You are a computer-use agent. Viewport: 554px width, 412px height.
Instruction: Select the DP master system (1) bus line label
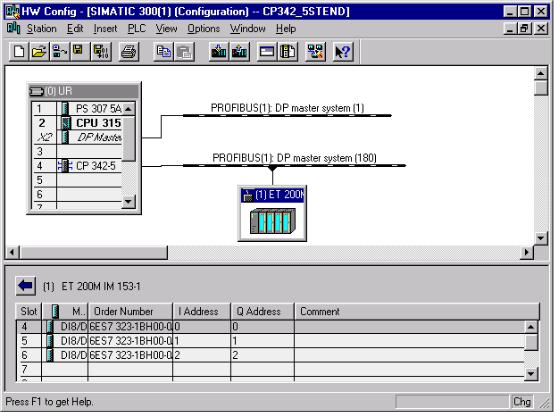pos(287,108)
